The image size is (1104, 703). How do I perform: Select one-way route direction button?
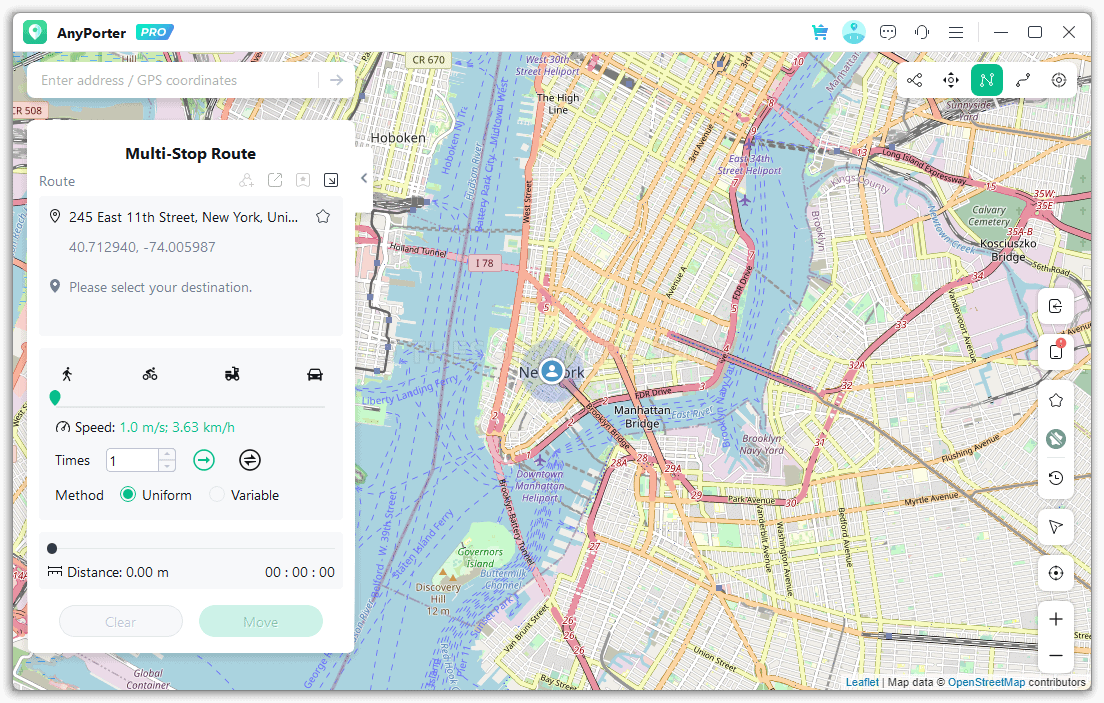[204, 461]
